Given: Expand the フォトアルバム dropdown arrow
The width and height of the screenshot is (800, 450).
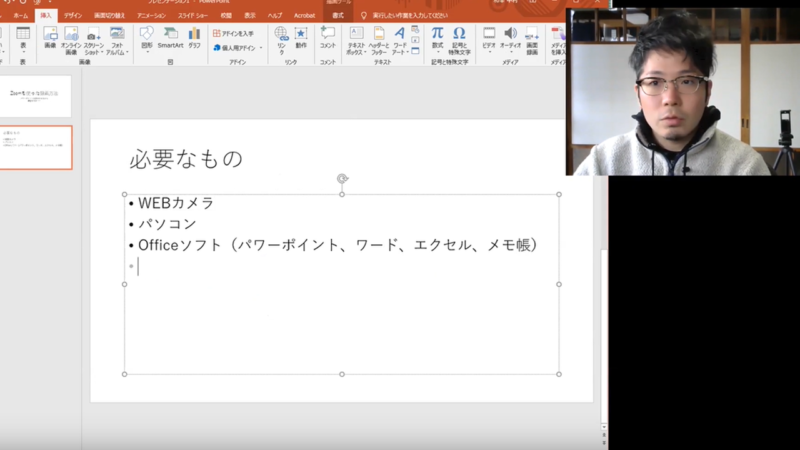Looking at the screenshot, I should point(127,52).
